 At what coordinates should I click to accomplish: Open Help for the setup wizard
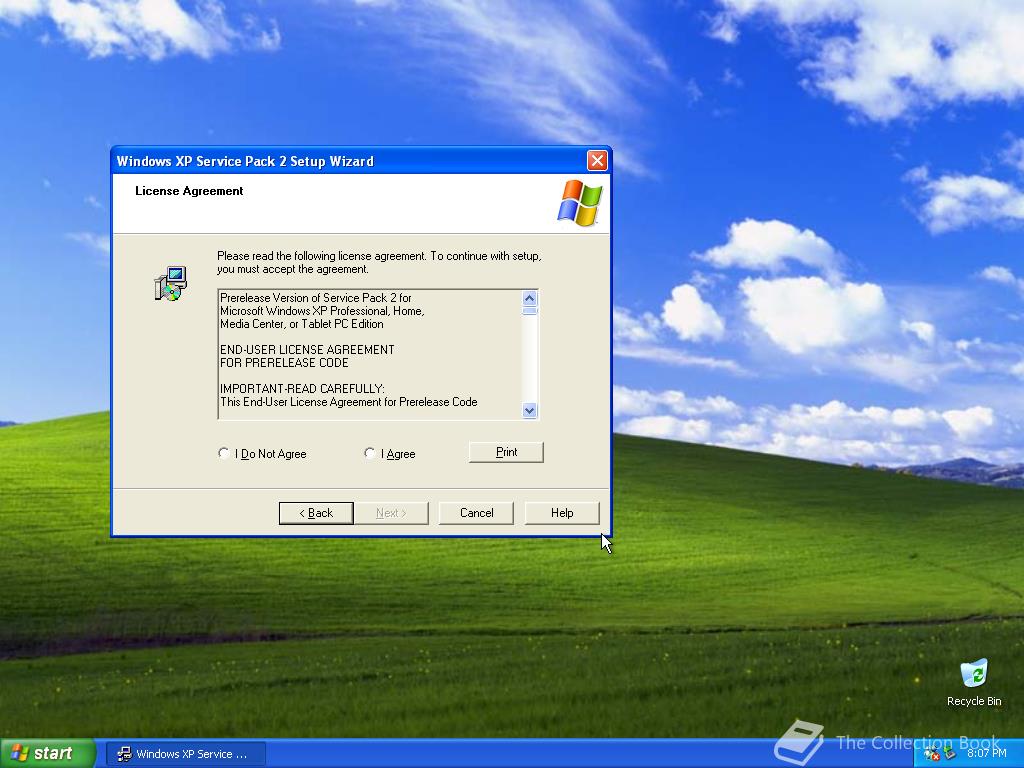562,513
